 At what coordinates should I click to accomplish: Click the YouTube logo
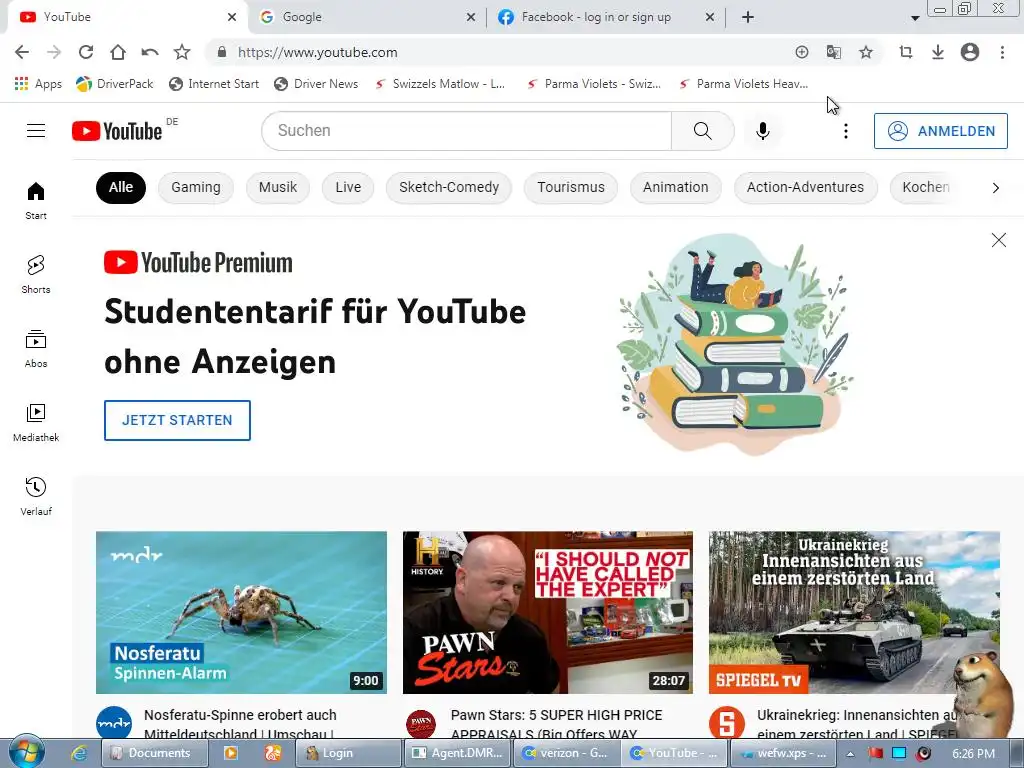tap(117, 131)
